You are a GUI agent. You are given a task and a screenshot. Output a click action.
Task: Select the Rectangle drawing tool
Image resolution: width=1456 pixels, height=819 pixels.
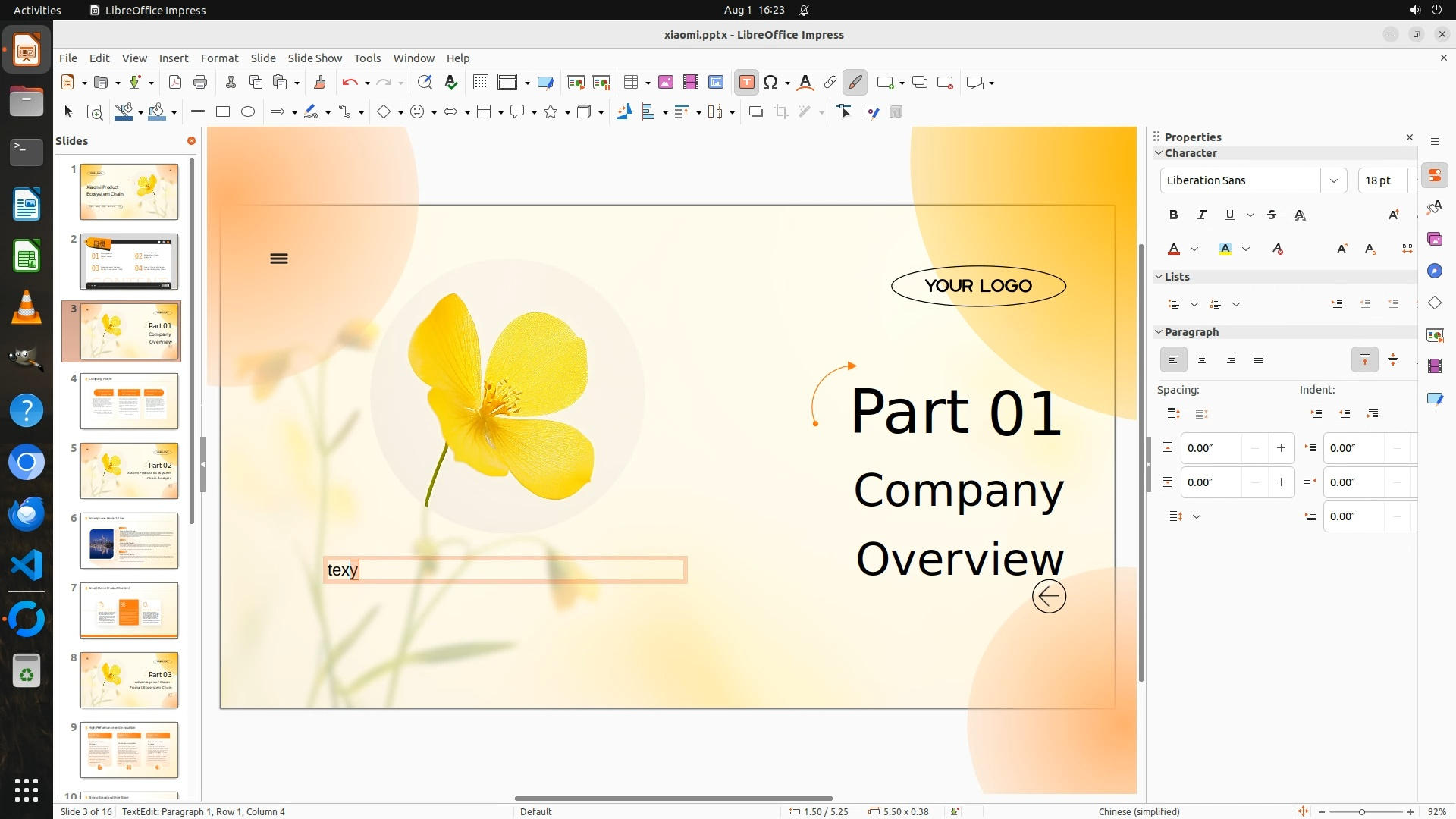223,112
